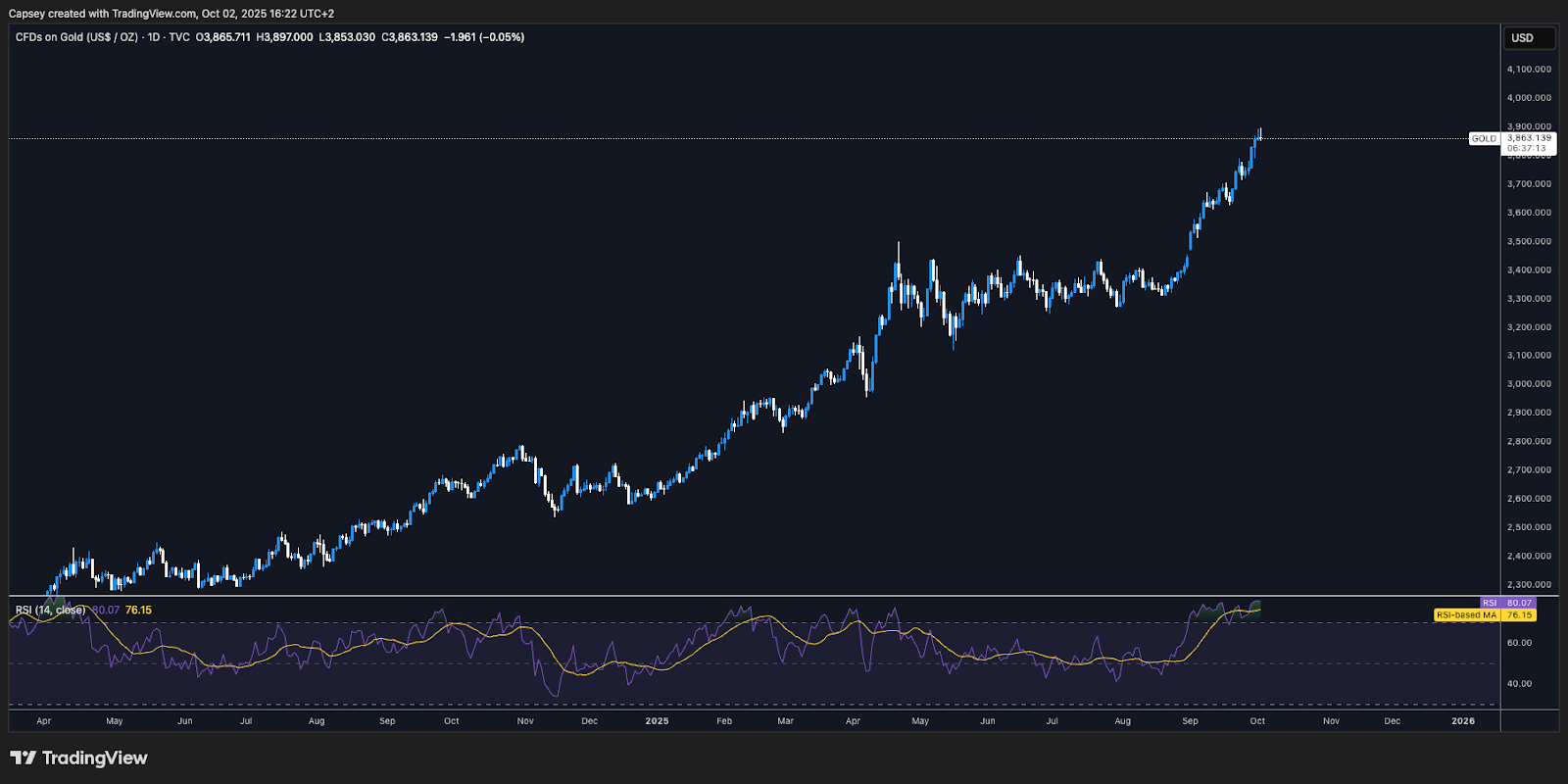
Task: Click the low value L3,853.030
Action: (347, 37)
